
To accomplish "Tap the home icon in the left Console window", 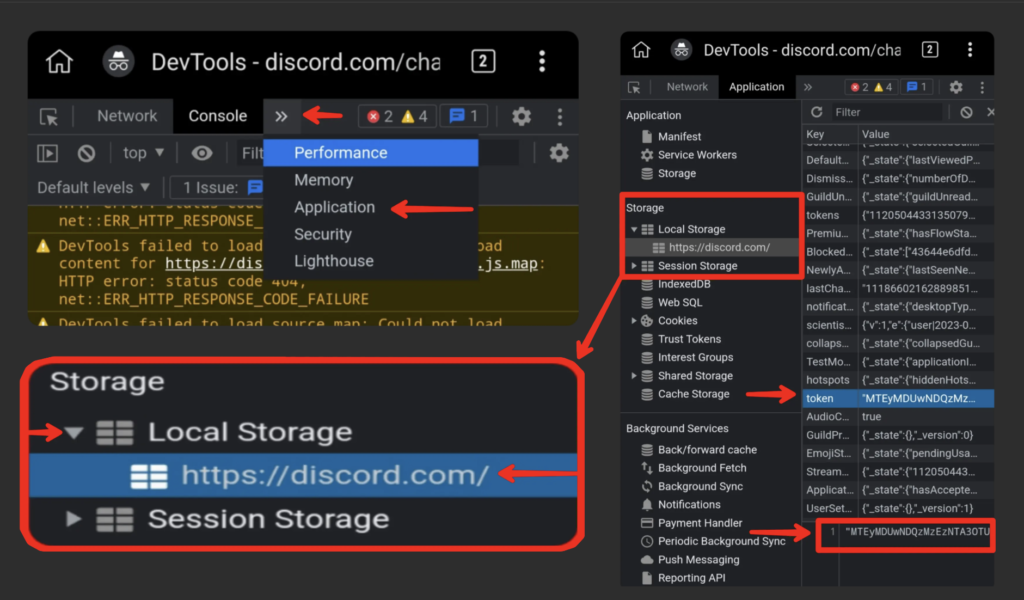I will click(x=59, y=62).
